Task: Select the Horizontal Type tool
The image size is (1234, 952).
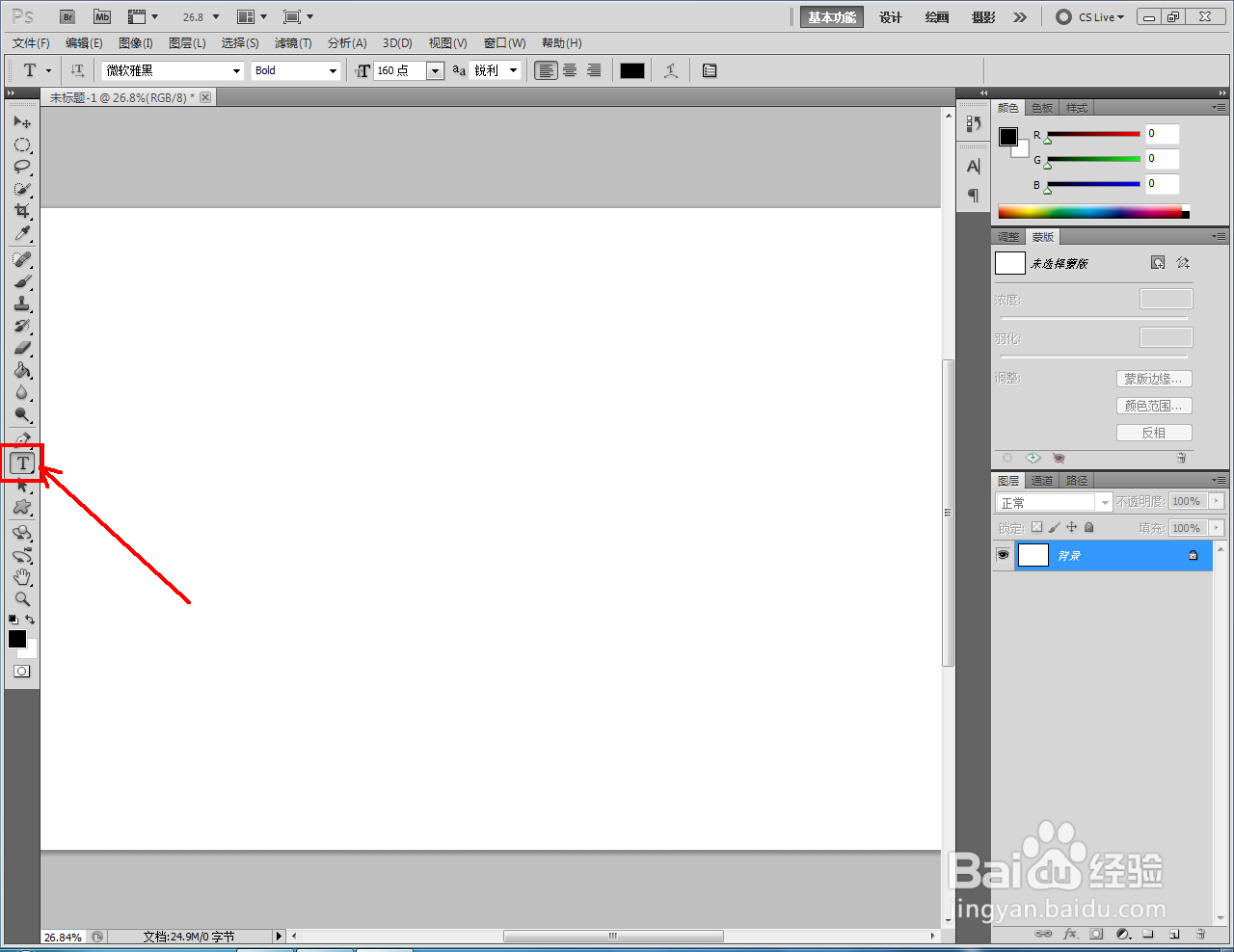Action: click(x=22, y=463)
